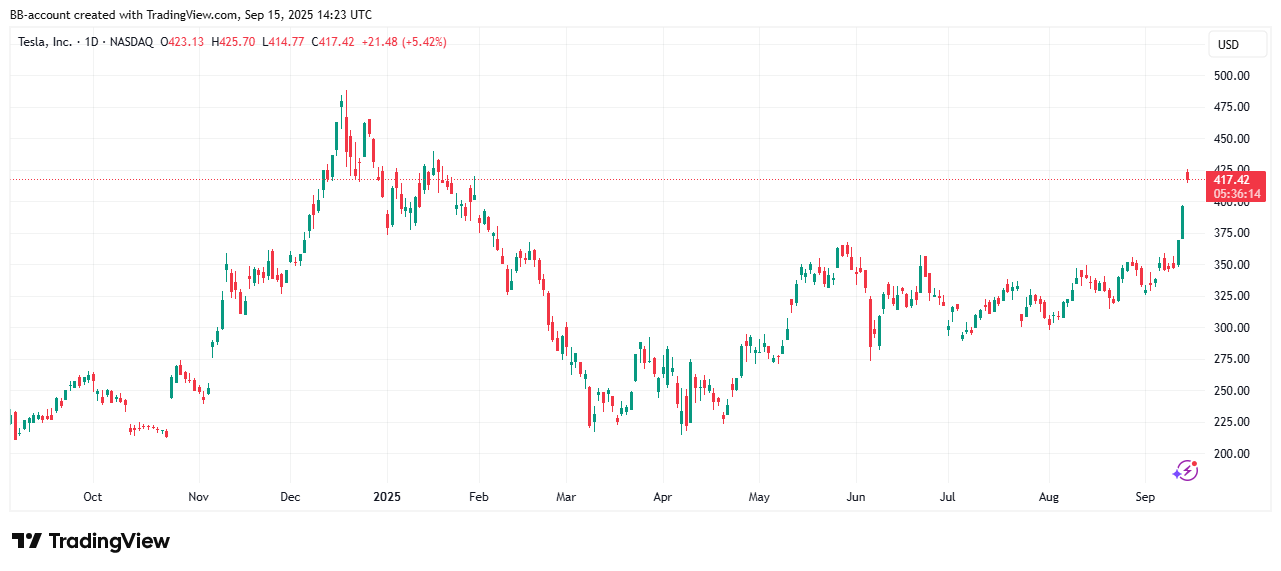Image resolution: width=1281 pixels, height=571 pixels.
Task: Click the May label on time axis
Action: pyautogui.click(x=759, y=497)
